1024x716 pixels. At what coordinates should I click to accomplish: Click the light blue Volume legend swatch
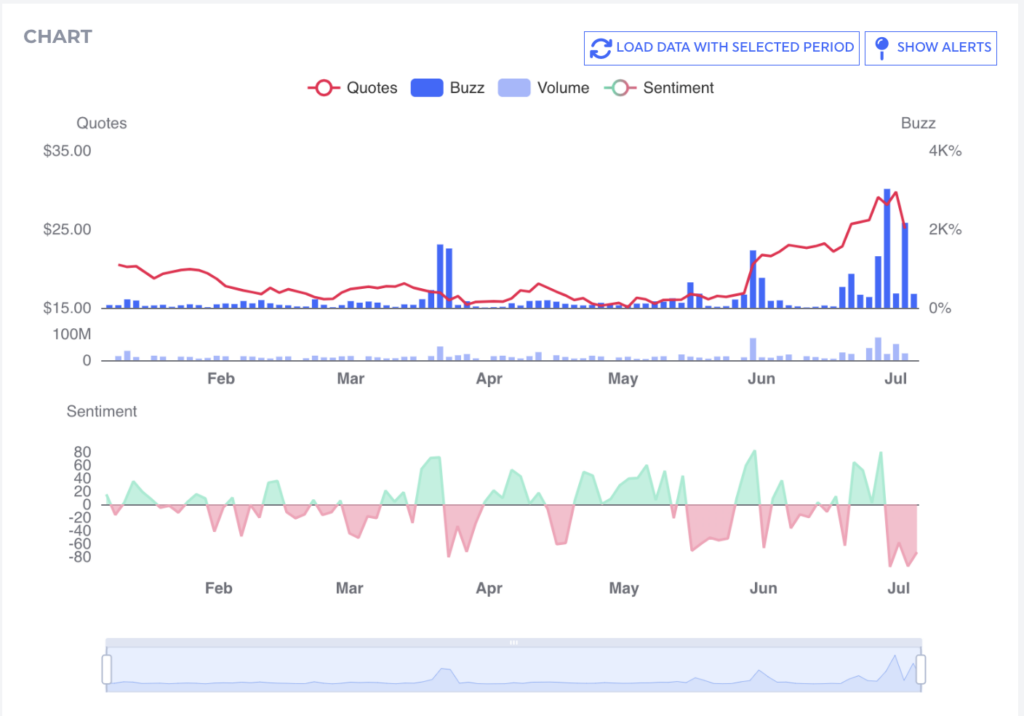coord(514,88)
